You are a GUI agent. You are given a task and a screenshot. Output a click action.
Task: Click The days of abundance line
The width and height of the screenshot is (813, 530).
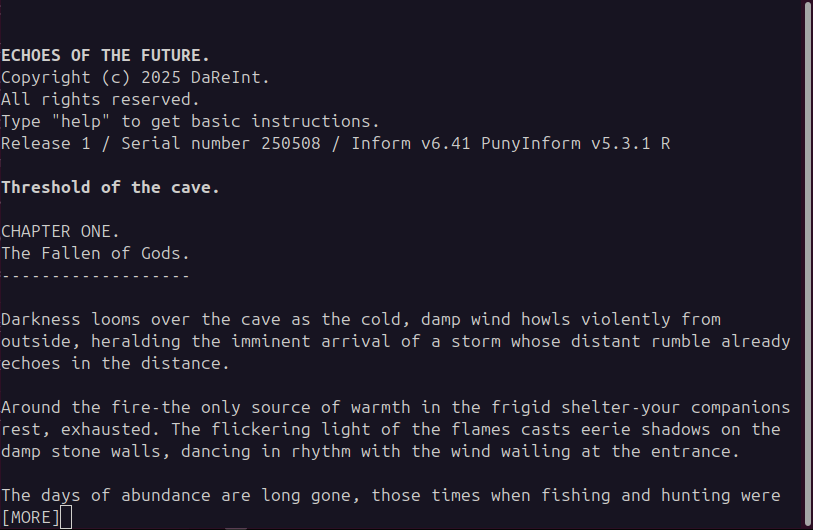tap(390, 495)
